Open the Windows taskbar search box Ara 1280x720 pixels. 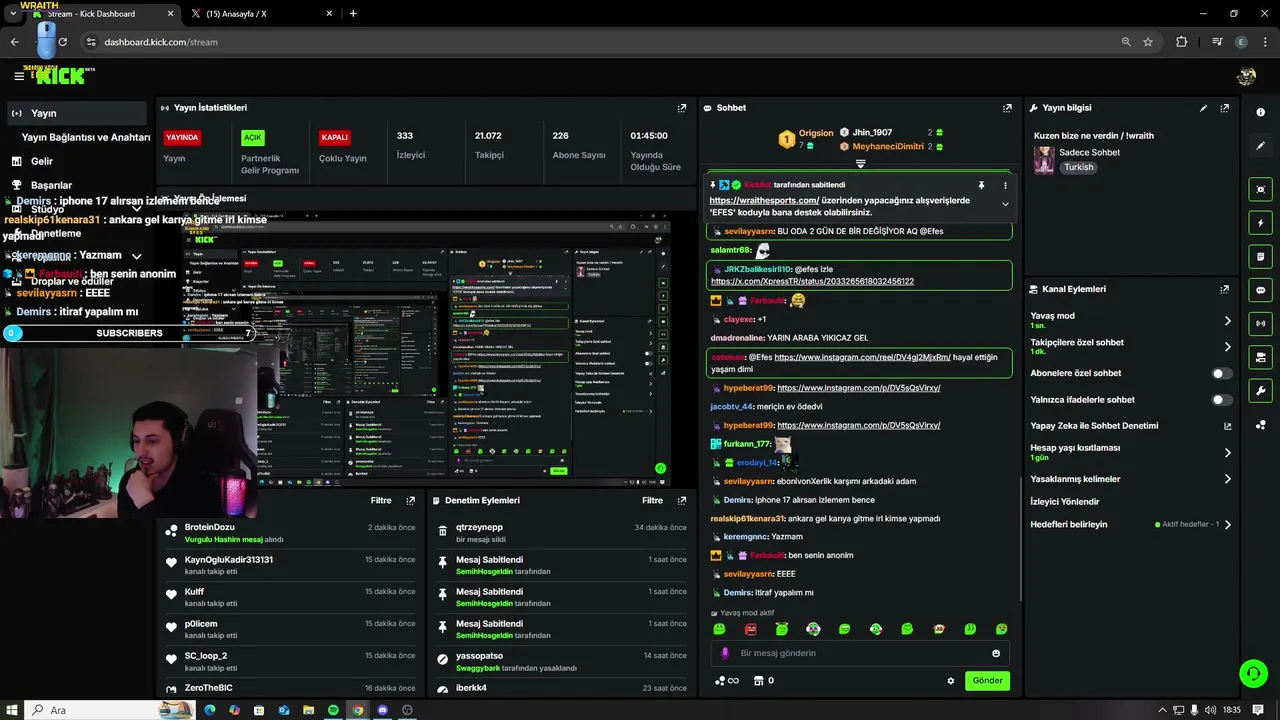(110, 710)
